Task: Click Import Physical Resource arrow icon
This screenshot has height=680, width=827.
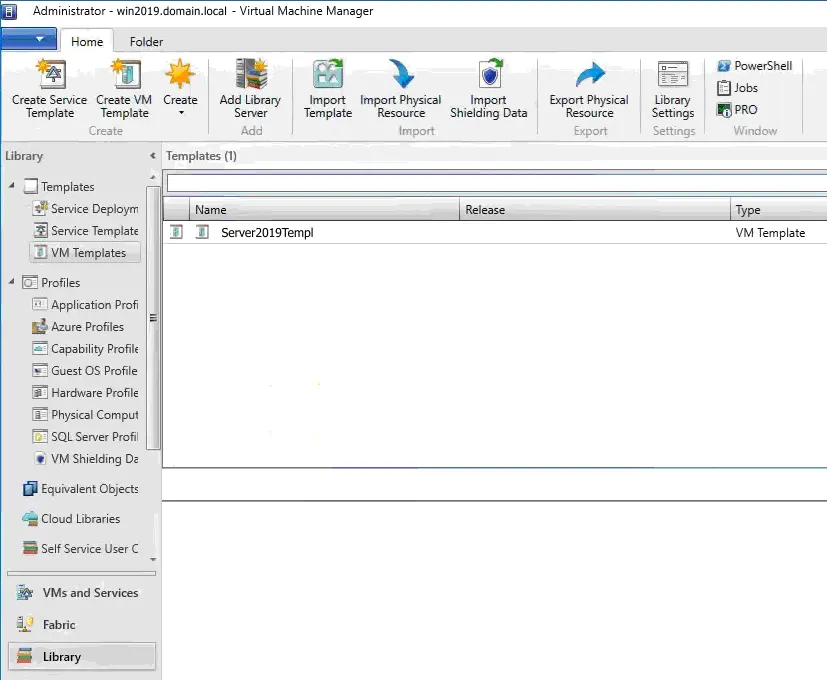Action: (x=401, y=73)
